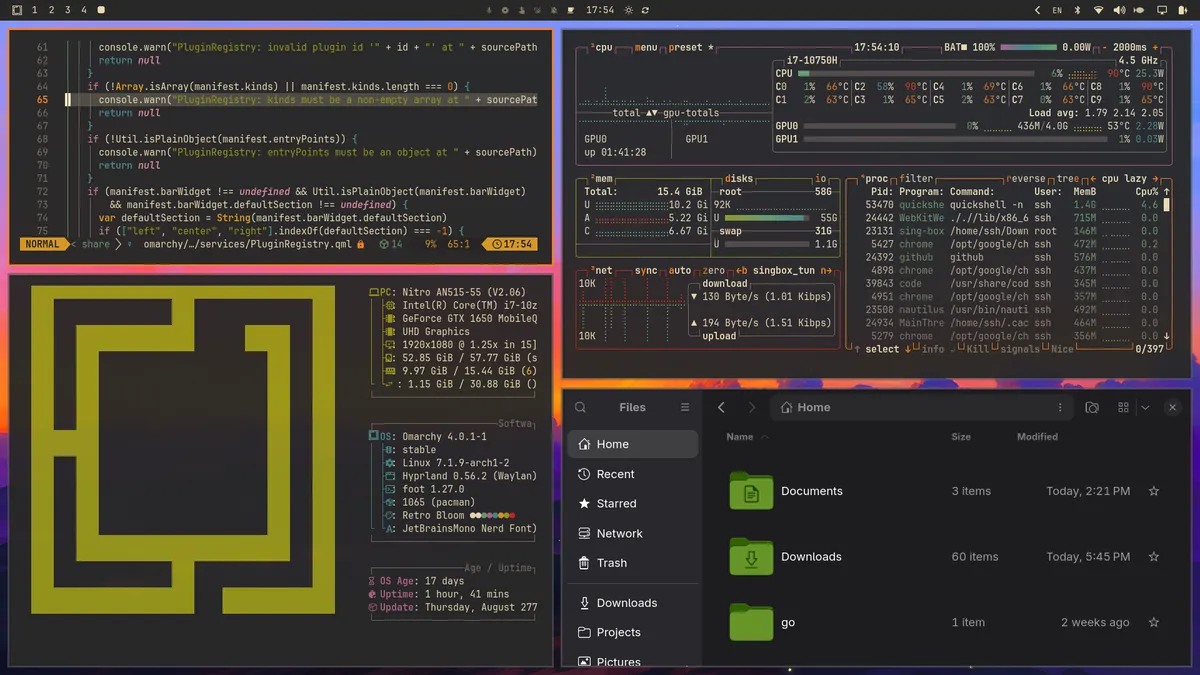Image resolution: width=1200 pixels, height=675 pixels.
Task: Click the display icon in top bar tray
Action: point(1162,10)
